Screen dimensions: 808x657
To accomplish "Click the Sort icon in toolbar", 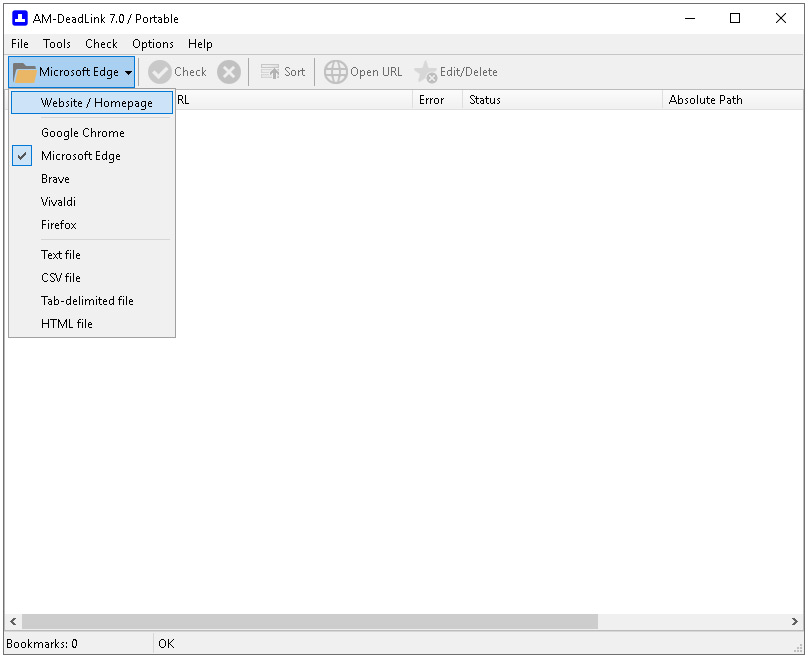I will tap(270, 72).
